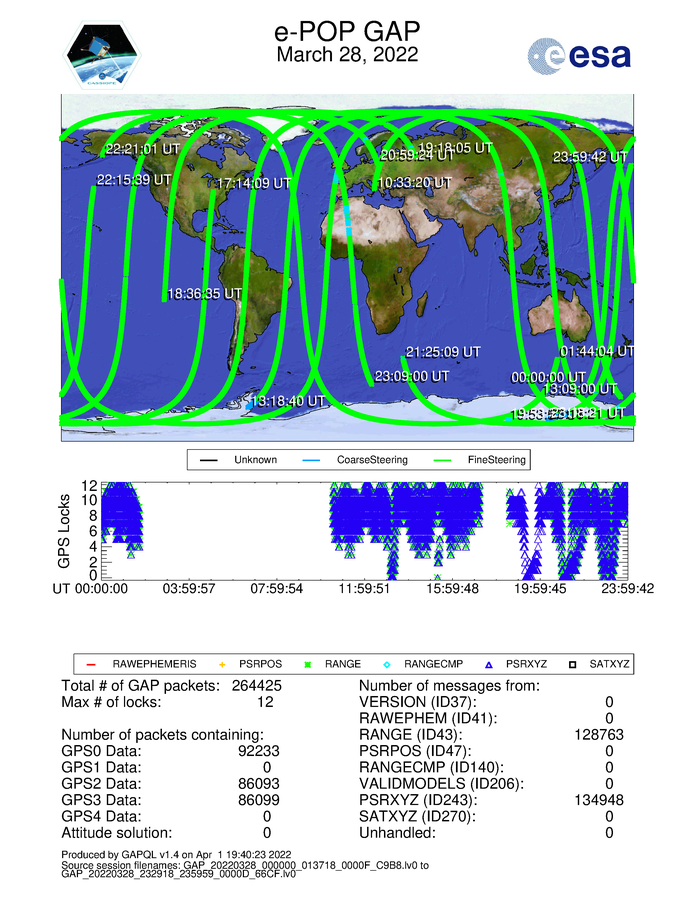Click the RANGECMP cyan diamond legend marker
The height and width of the screenshot is (899, 695).
pos(386,664)
